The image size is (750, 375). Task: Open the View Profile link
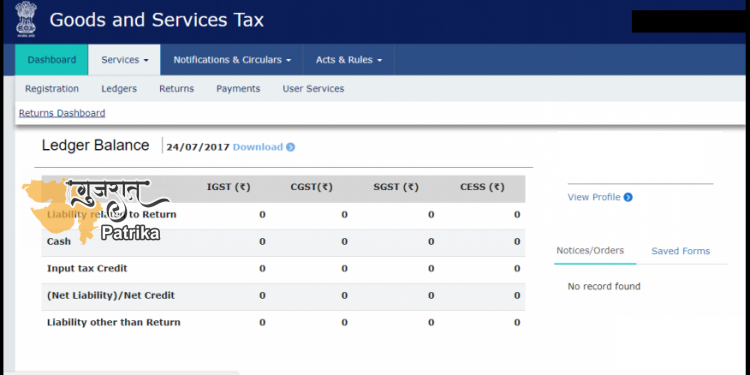[x=594, y=197]
